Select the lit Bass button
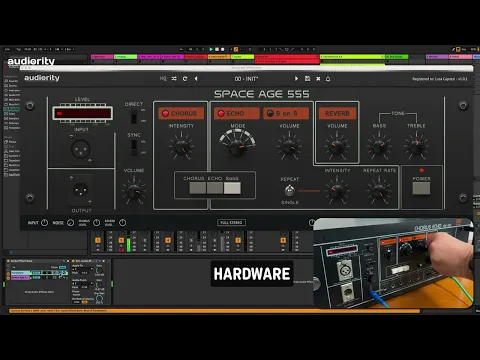The height and width of the screenshot is (360, 480). click(x=232, y=188)
